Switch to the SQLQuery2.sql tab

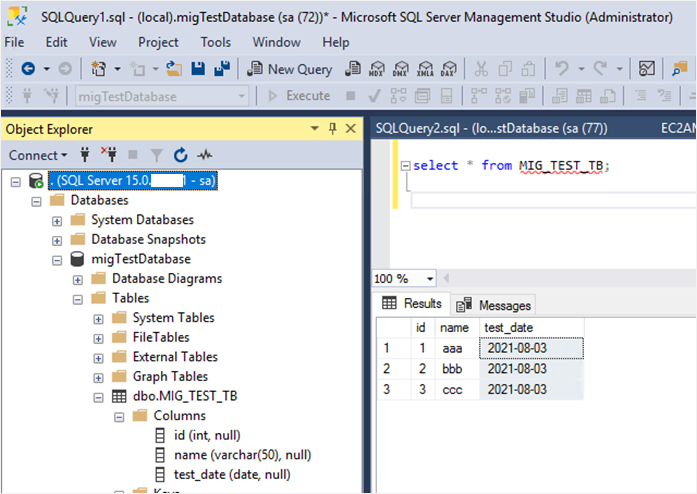[x=491, y=129]
